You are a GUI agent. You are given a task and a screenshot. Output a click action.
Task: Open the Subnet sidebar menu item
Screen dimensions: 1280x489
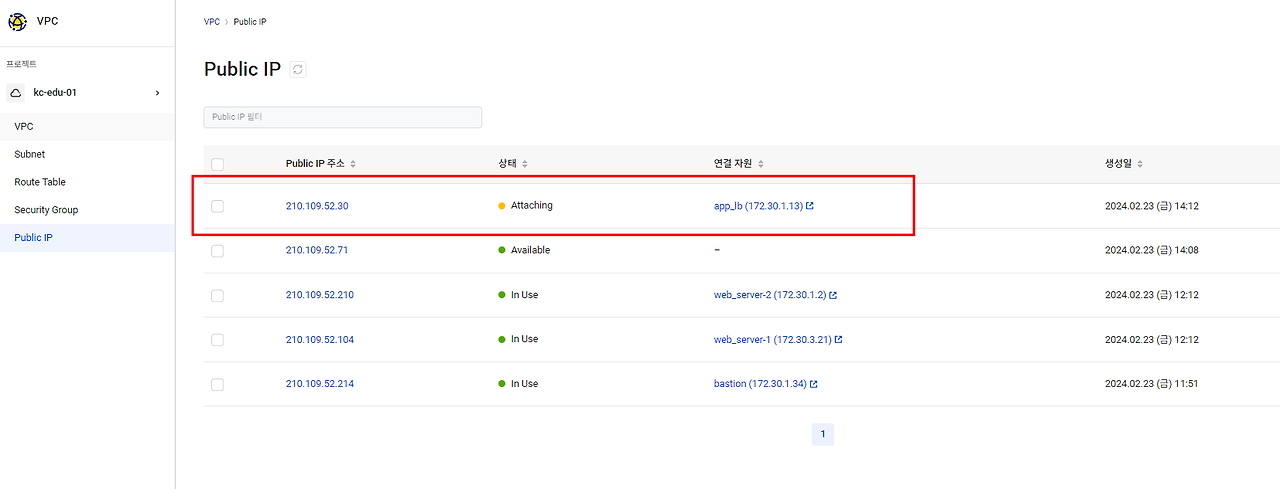click(87, 155)
